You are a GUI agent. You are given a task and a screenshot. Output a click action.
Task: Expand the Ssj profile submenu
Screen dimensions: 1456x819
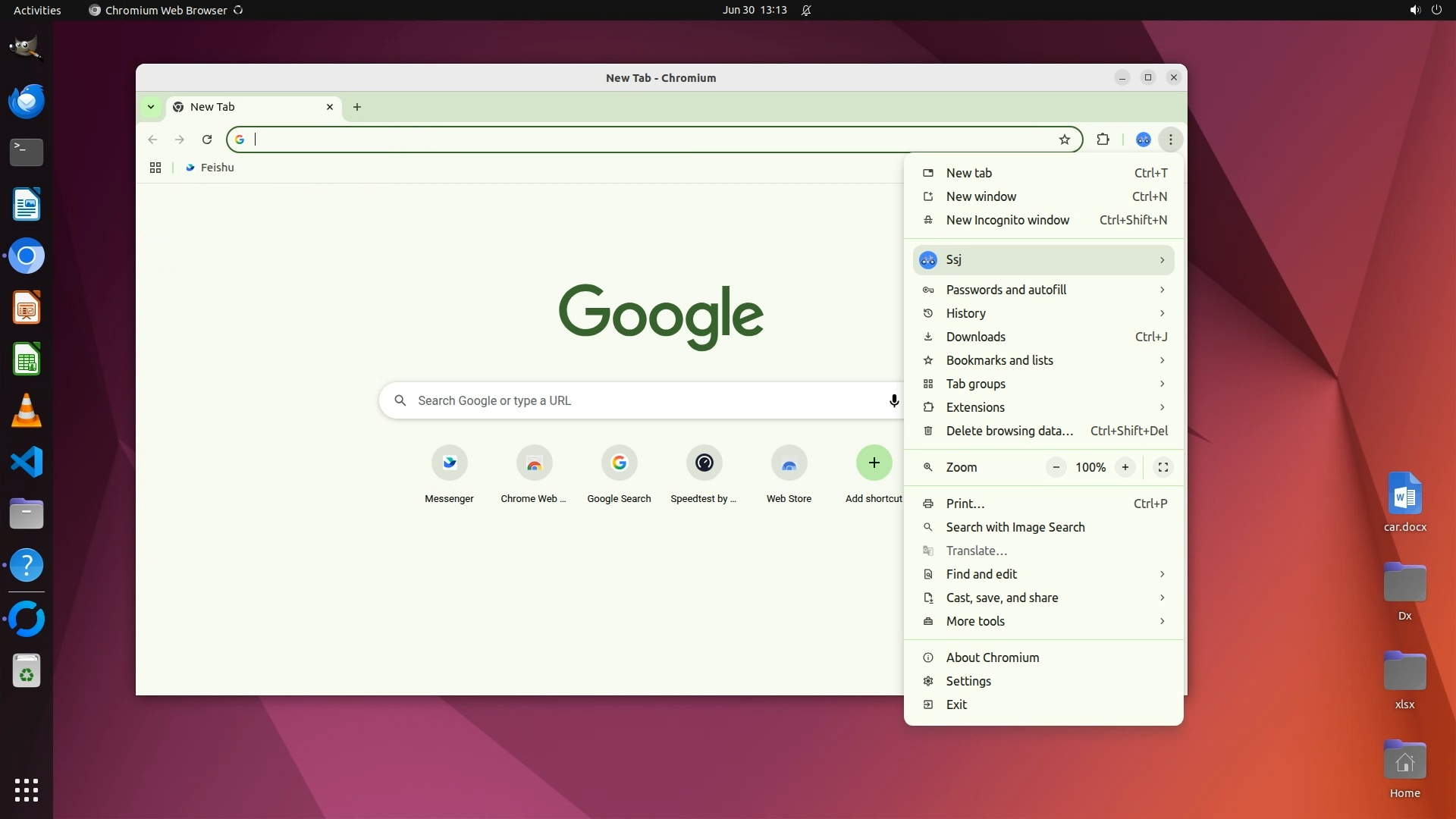click(x=1043, y=260)
